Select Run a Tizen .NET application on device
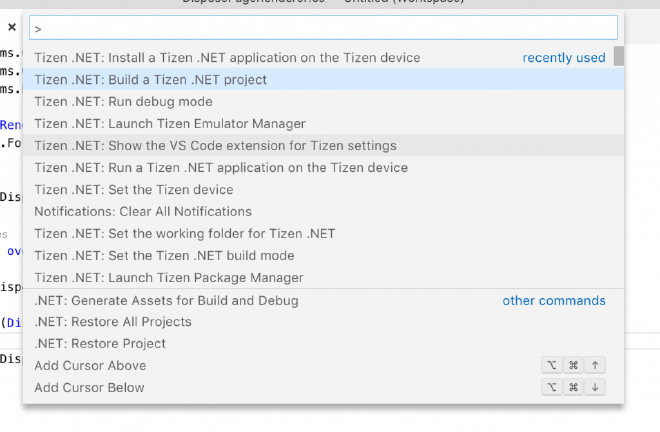 (x=323, y=168)
